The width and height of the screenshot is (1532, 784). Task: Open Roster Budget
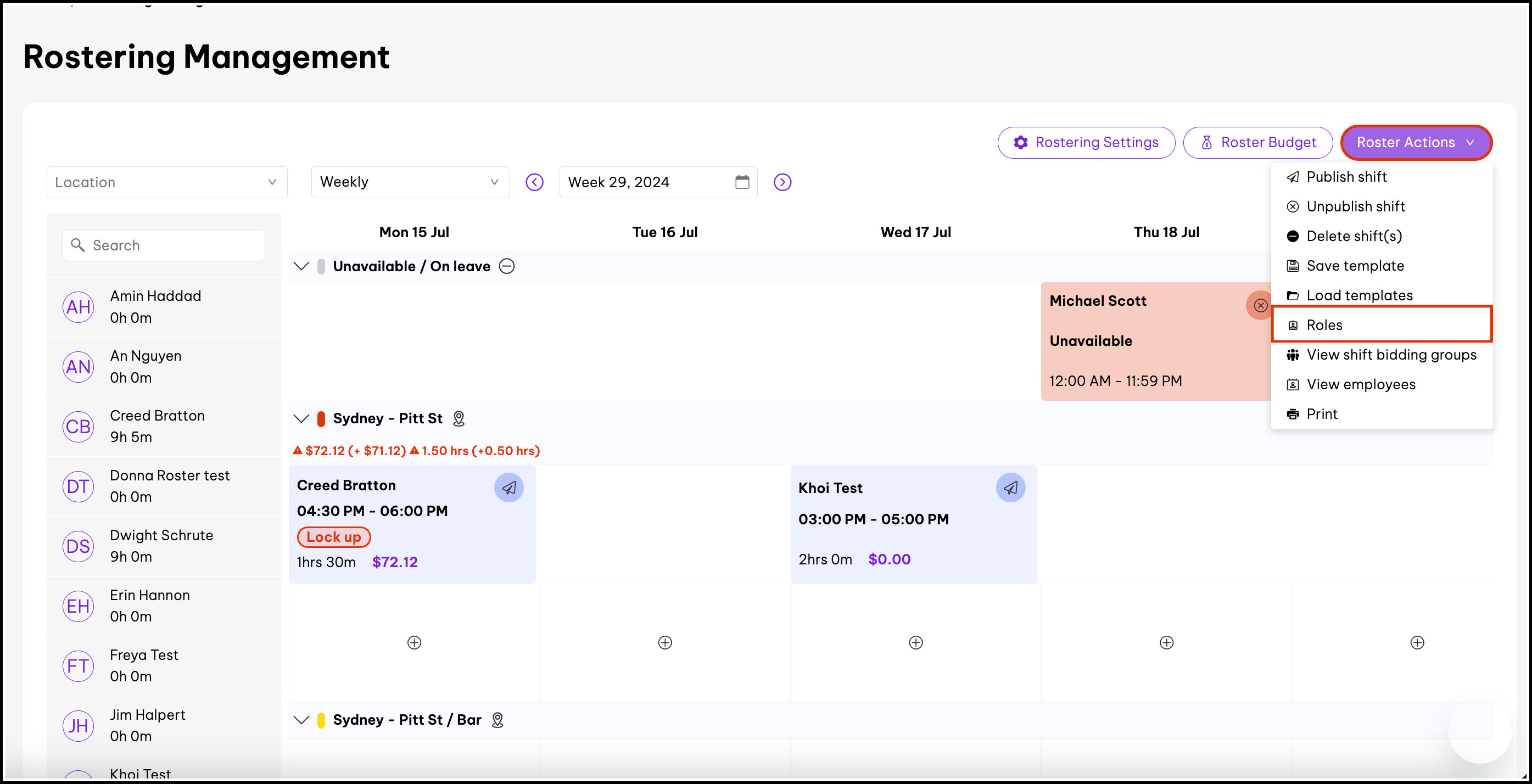pos(1257,143)
